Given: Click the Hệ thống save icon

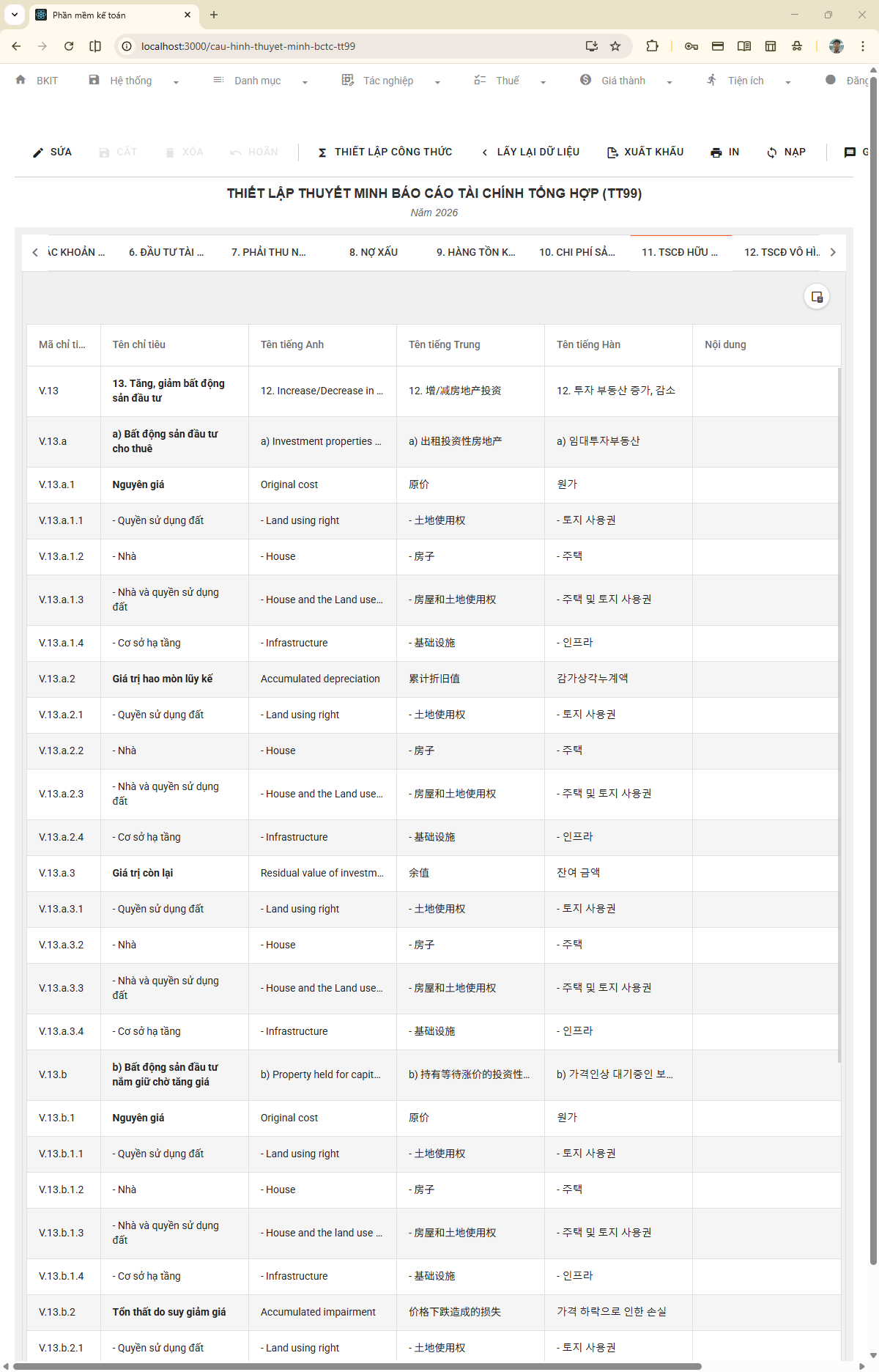Looking at the screenshot, I should coord(94,80).
